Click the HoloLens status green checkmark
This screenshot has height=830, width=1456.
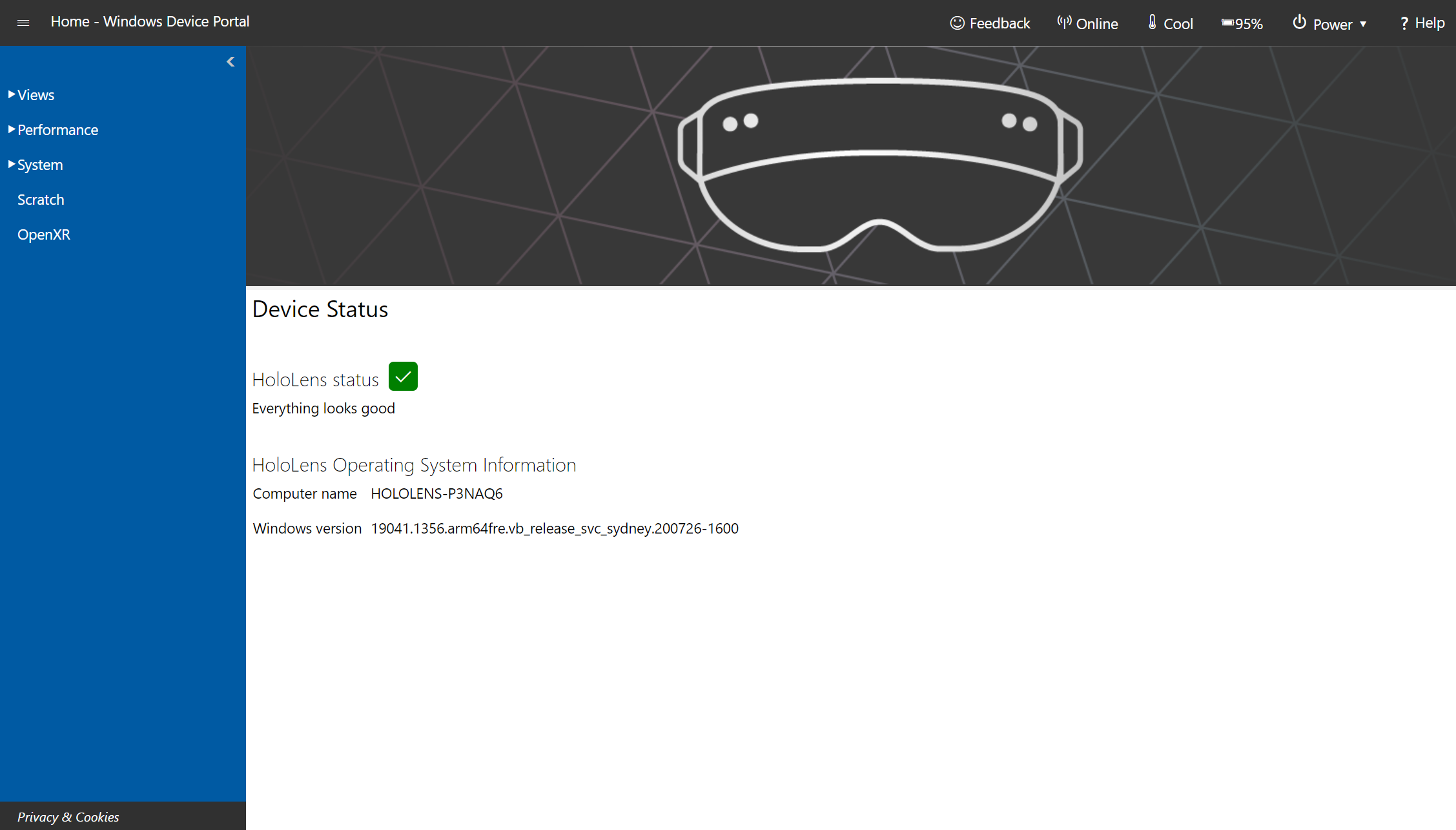(403, 376)
